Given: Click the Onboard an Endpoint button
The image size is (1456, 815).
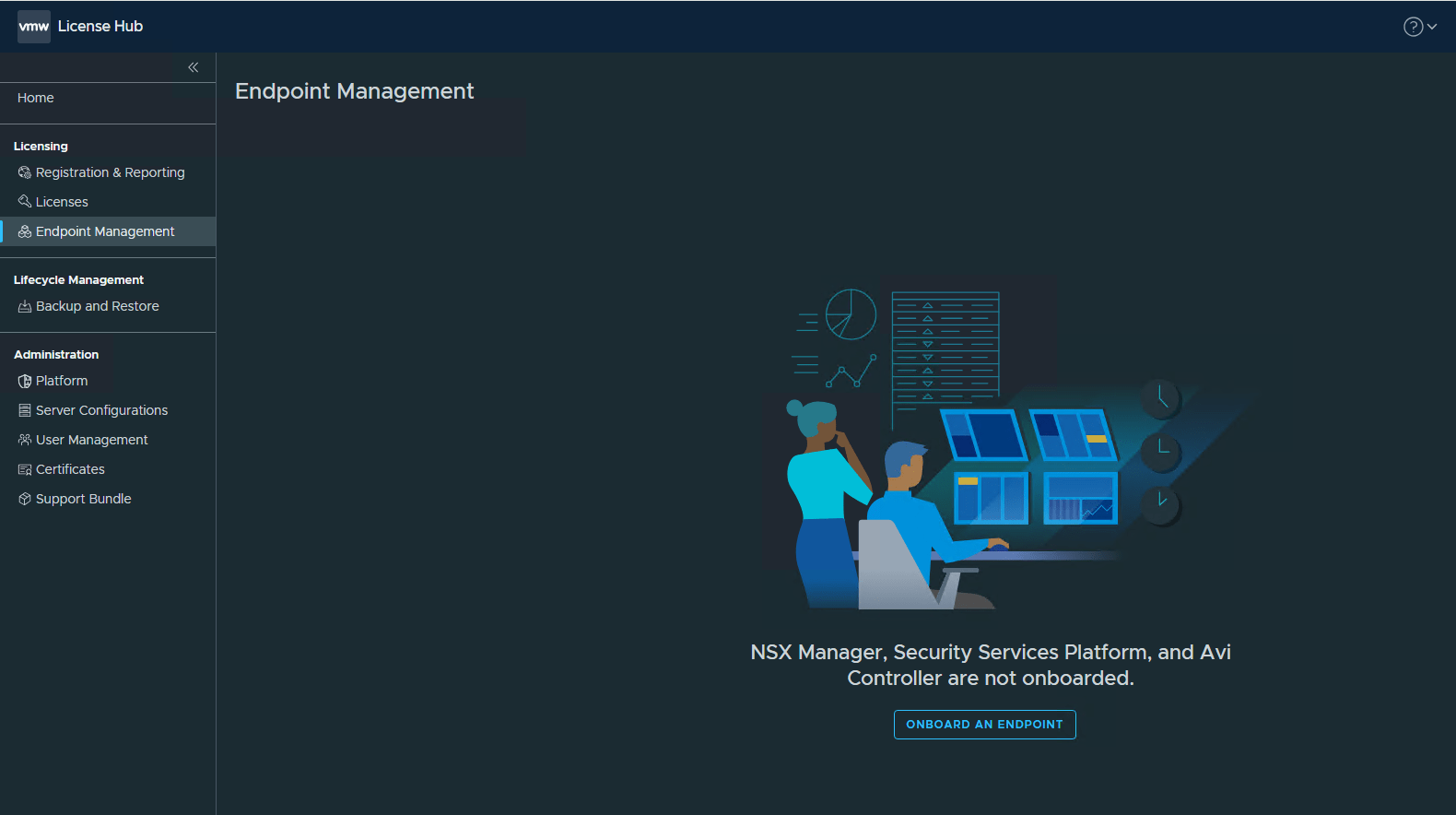Looking at the screenshot, I should [x=984, y=725].
